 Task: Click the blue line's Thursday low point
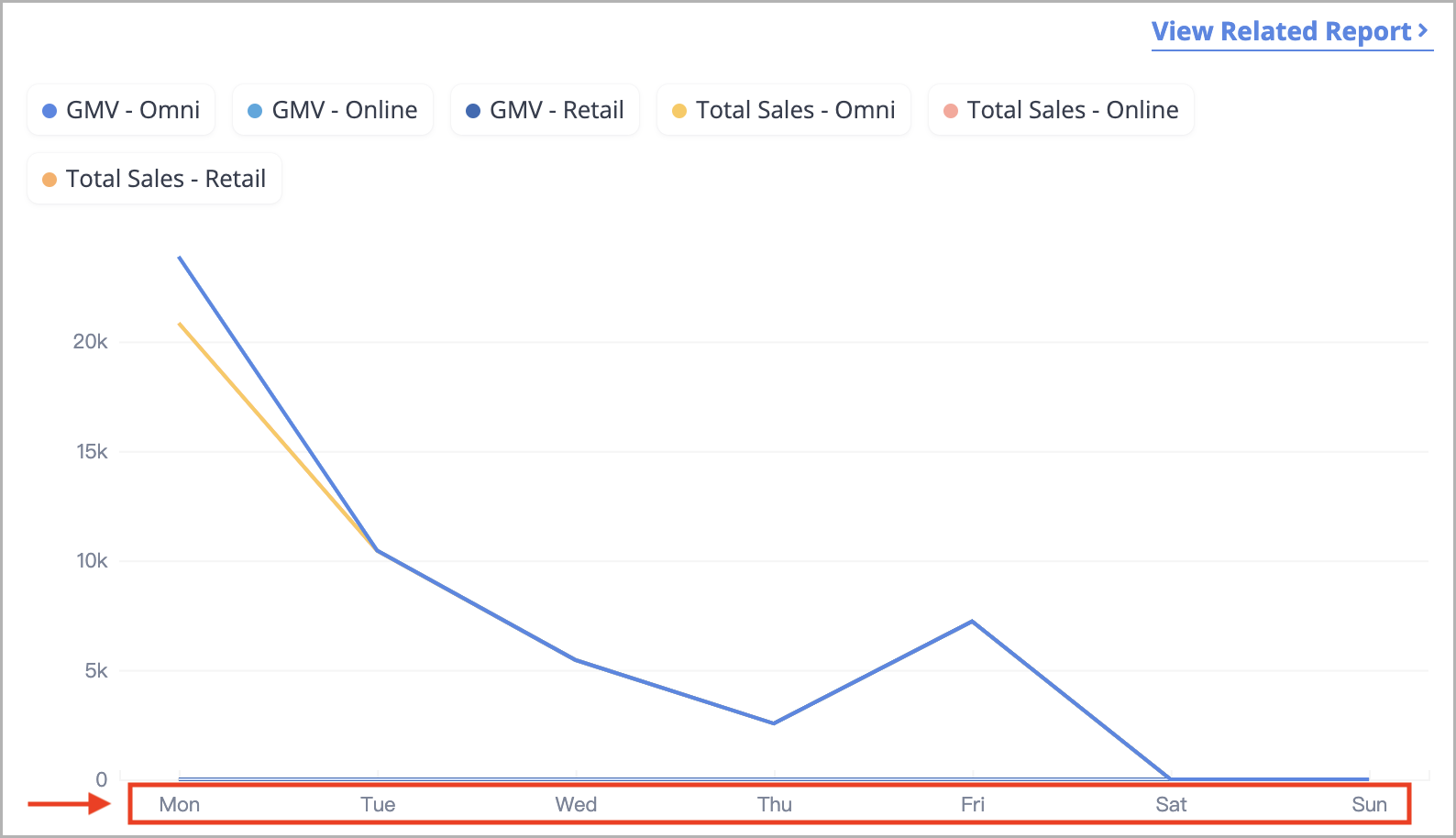coord(774,723)
